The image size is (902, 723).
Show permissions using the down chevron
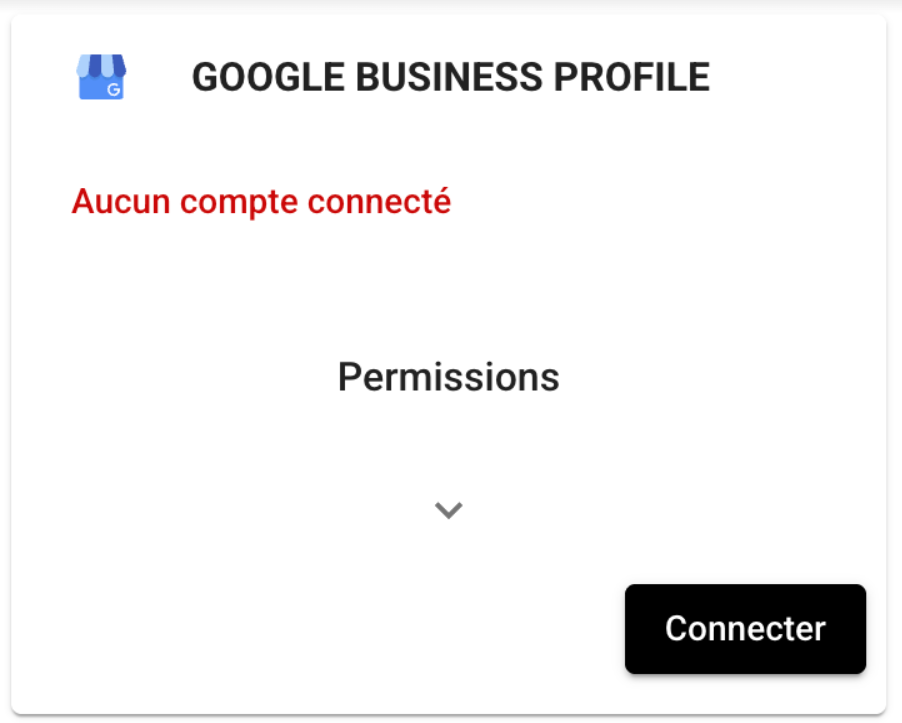pyautogui.click(x=449, y=511)
